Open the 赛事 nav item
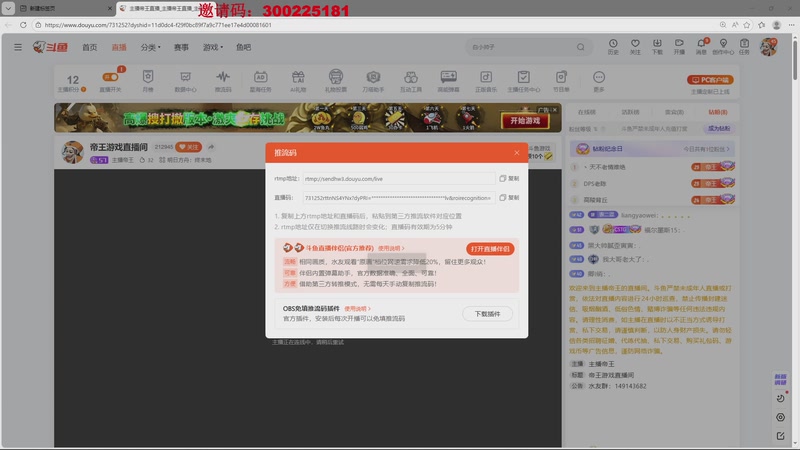This screenshot has height=450, width=800. [x=181, y=47]
